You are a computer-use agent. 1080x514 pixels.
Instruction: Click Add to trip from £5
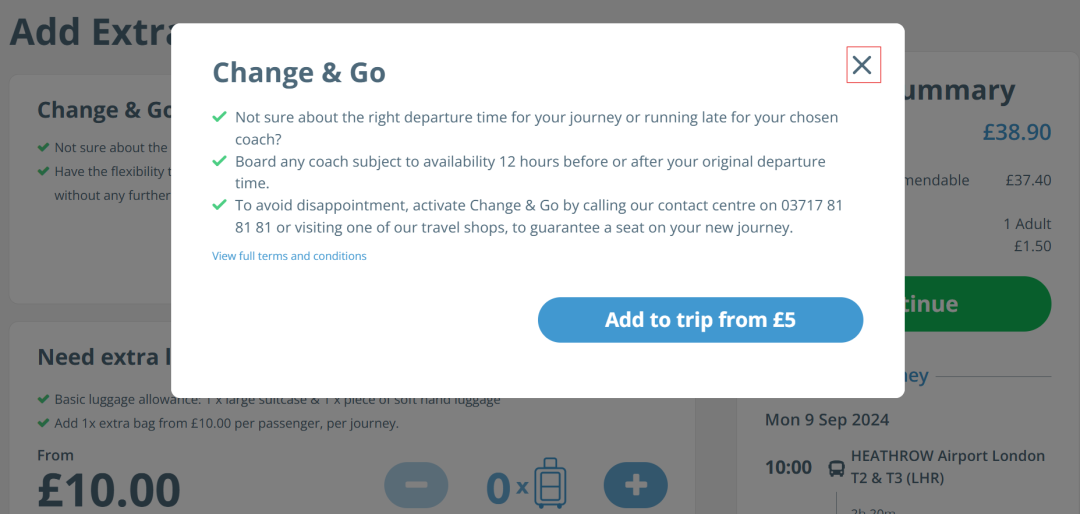click(700, 320)
